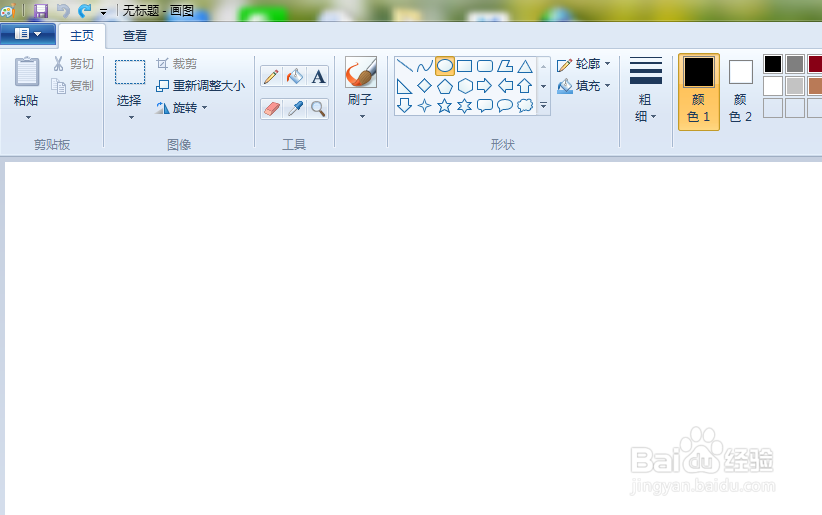Select the Five-point star shape
Viewport: 822px width, 515px height.
coord(445,106)
